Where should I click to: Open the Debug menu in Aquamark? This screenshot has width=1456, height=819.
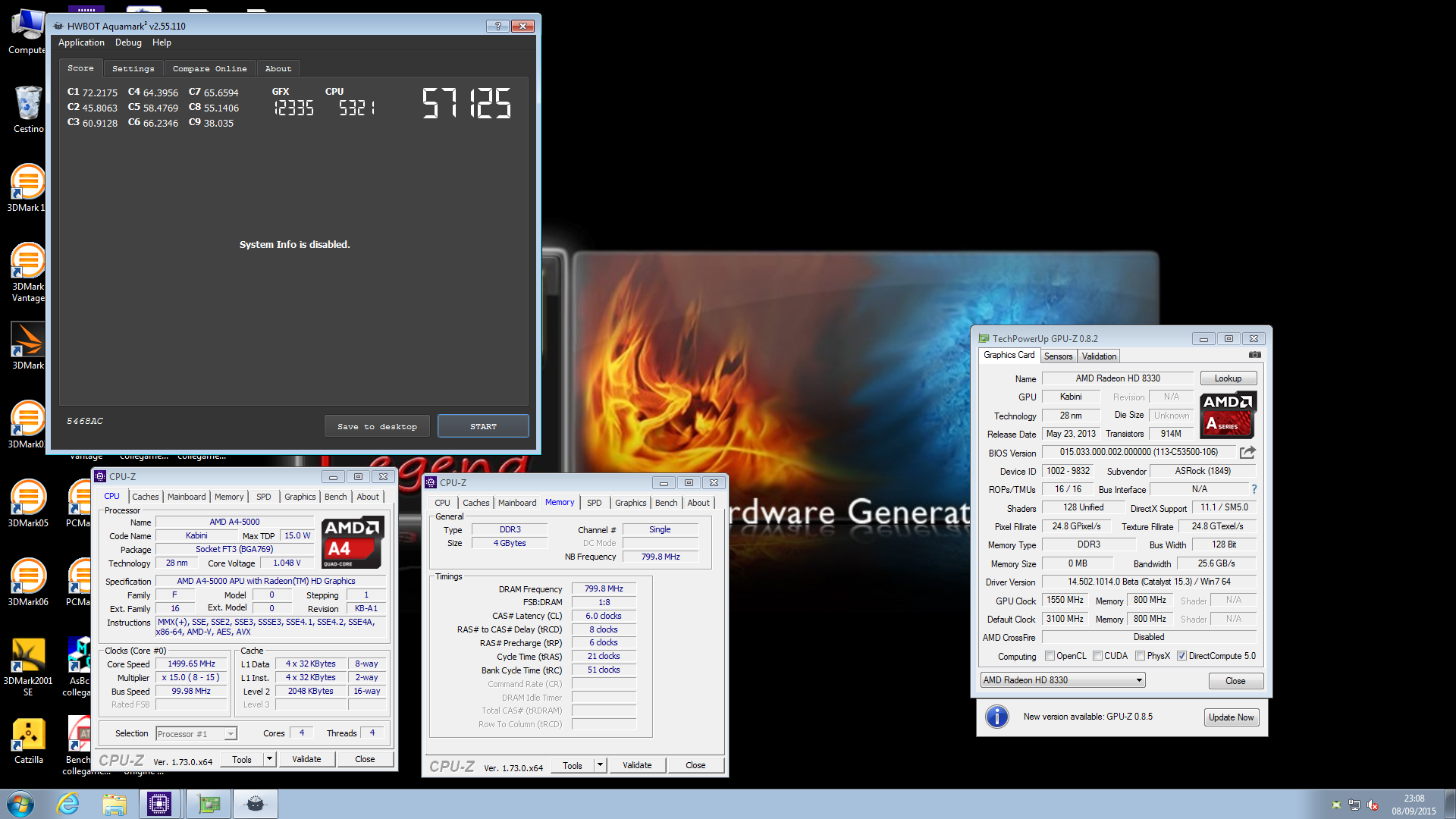(x=128, y=42)
